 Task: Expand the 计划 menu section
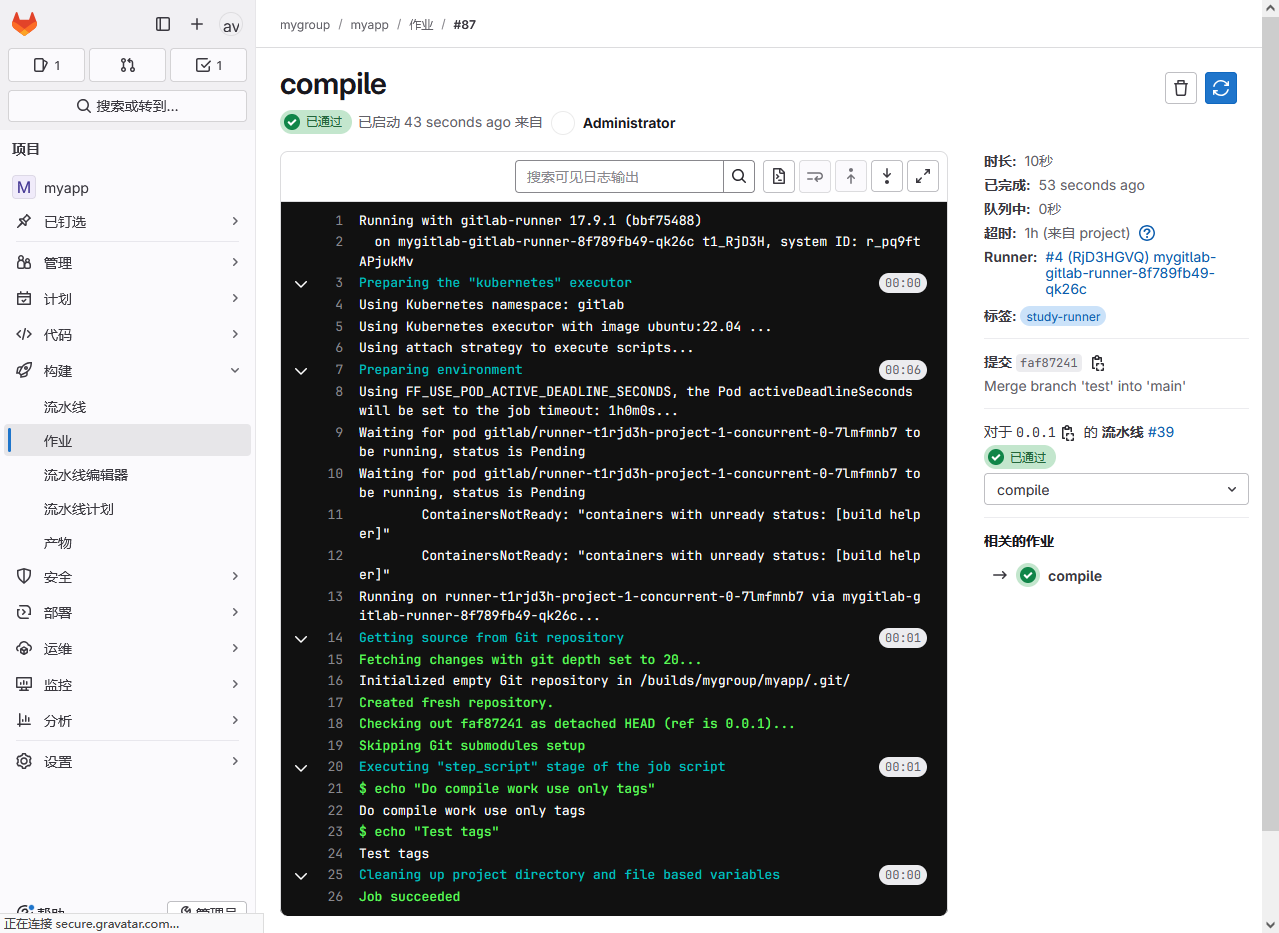pyautogui.click(x=127, y=299)
